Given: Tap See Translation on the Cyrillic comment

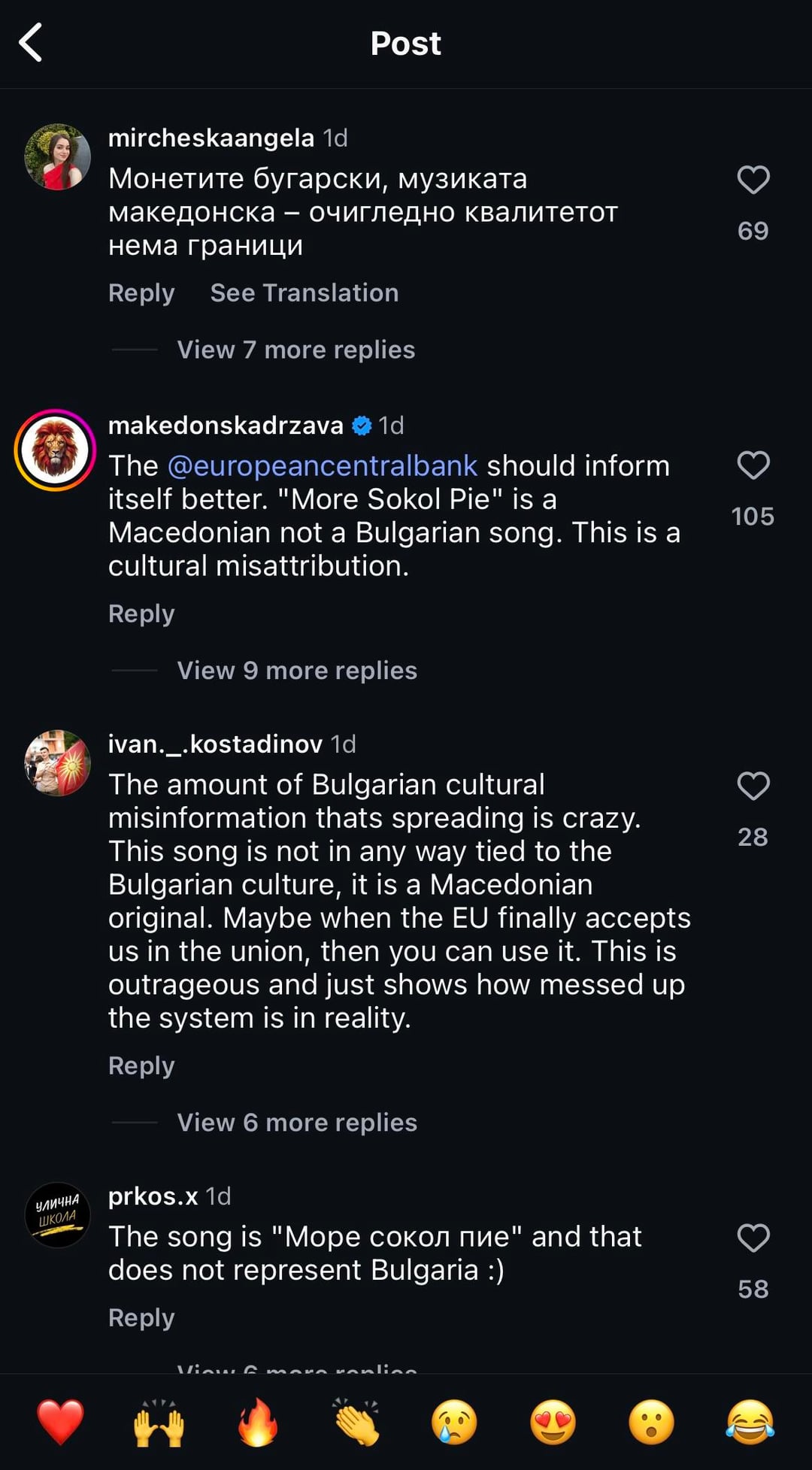Looking at the screenshot, I should [x=304, y=292].
